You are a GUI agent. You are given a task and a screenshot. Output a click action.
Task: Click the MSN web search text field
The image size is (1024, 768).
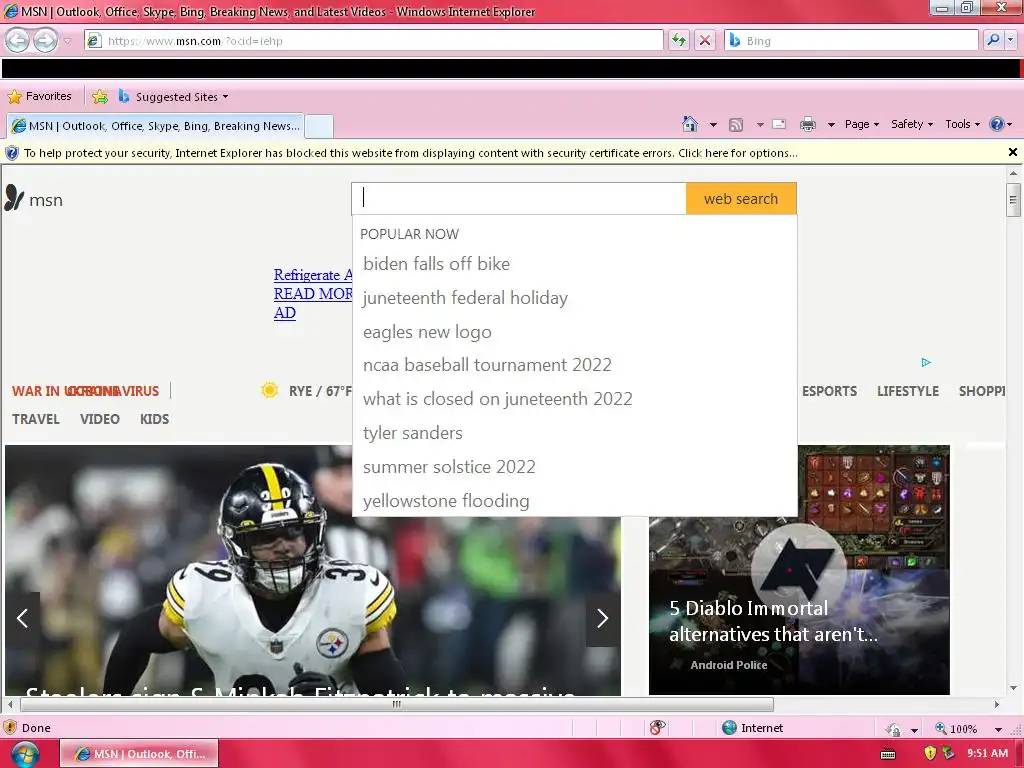(x=519, y=199)
